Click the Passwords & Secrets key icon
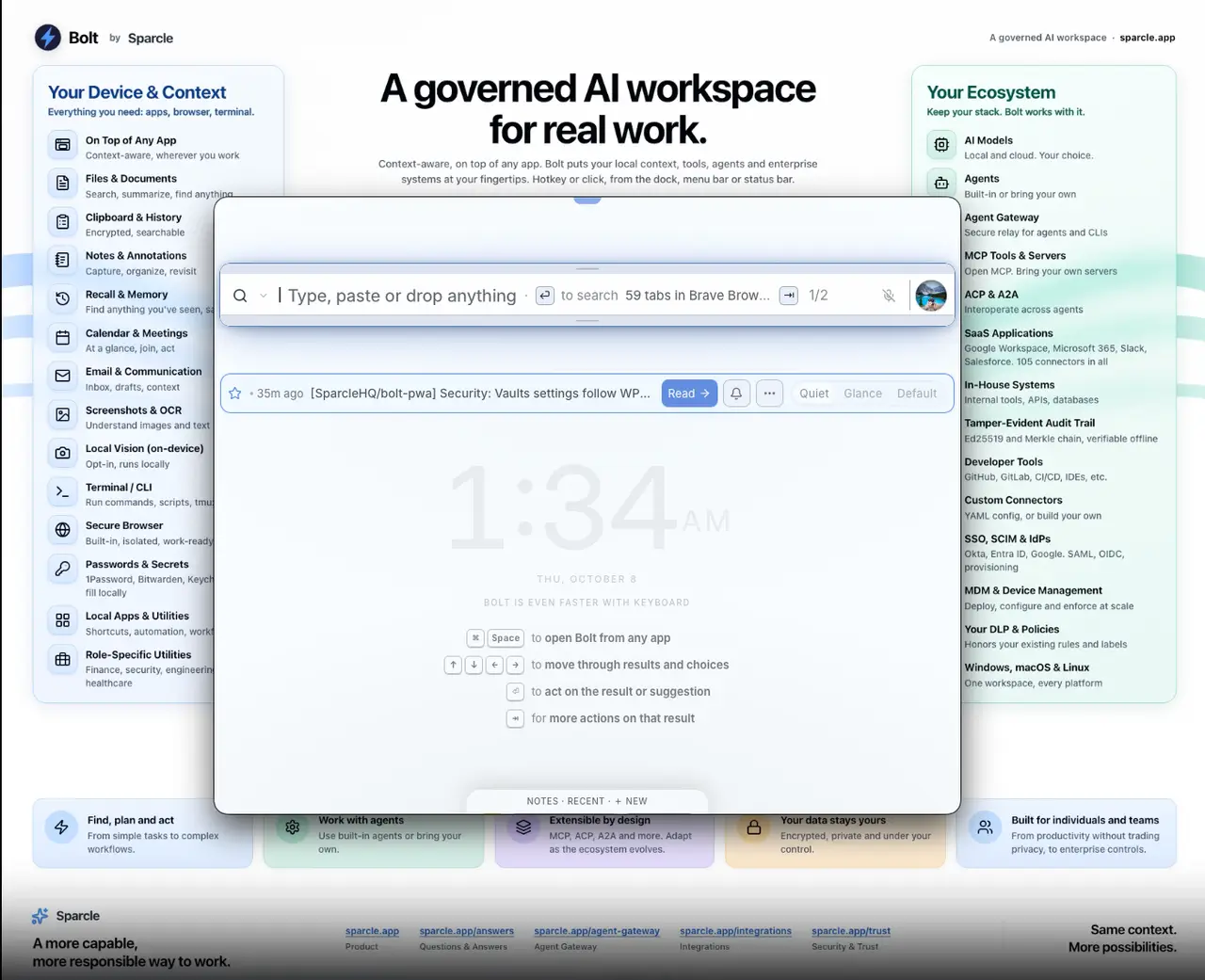The image size is (1205, 980). click(63, 569)
